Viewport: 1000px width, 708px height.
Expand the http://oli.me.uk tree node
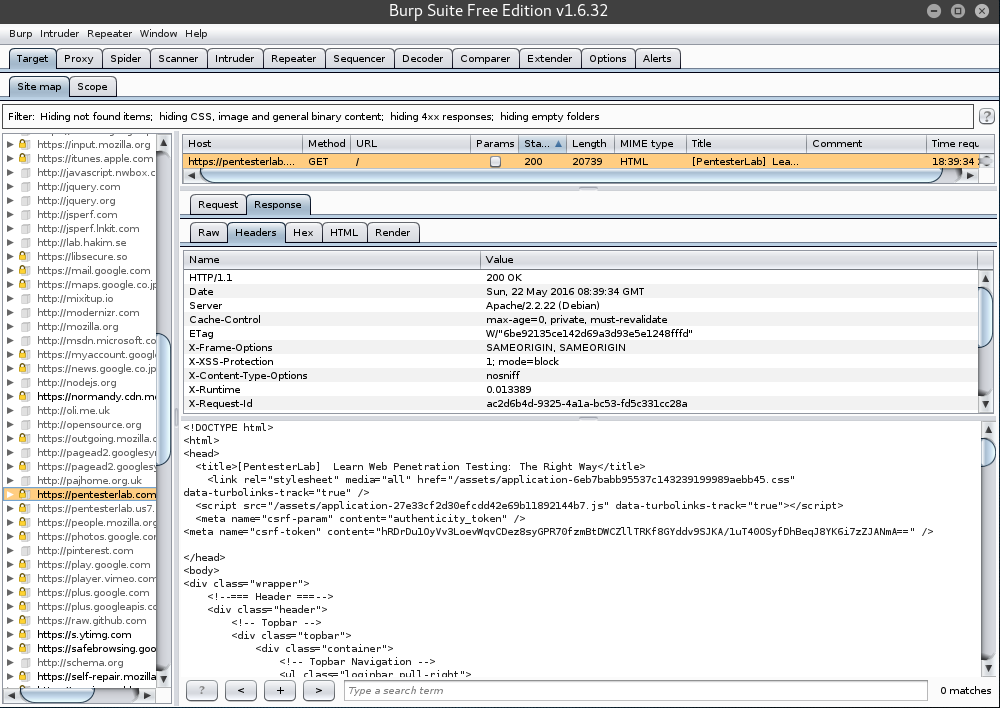10,411
